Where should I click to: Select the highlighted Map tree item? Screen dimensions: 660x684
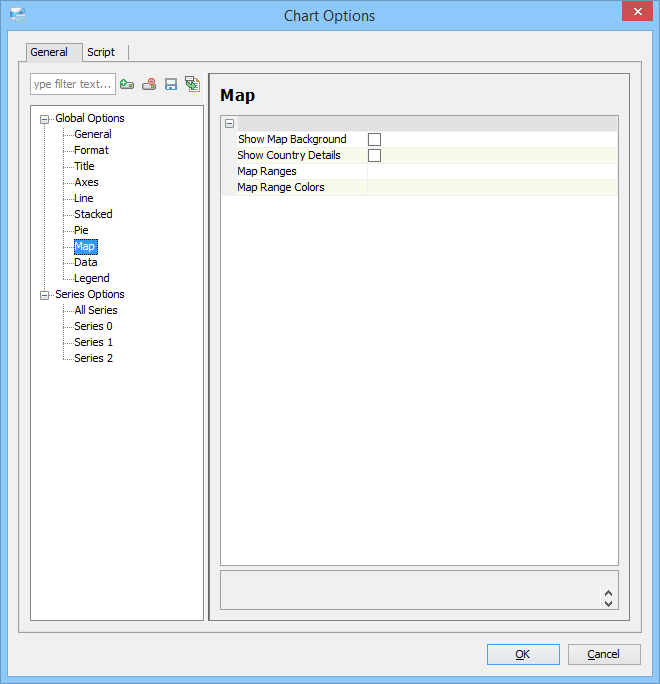click(85, 246)
